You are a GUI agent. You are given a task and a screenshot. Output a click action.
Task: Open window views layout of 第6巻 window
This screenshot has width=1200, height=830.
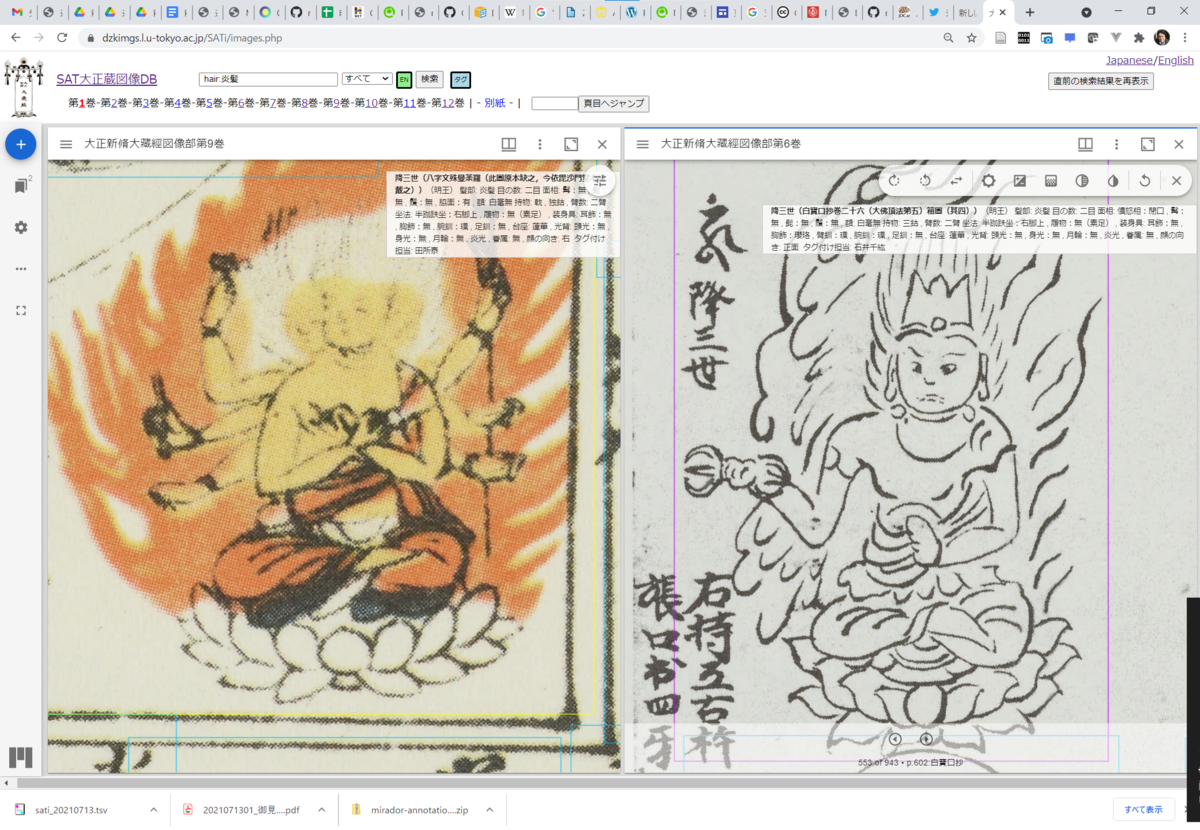tap(1086, 144)
